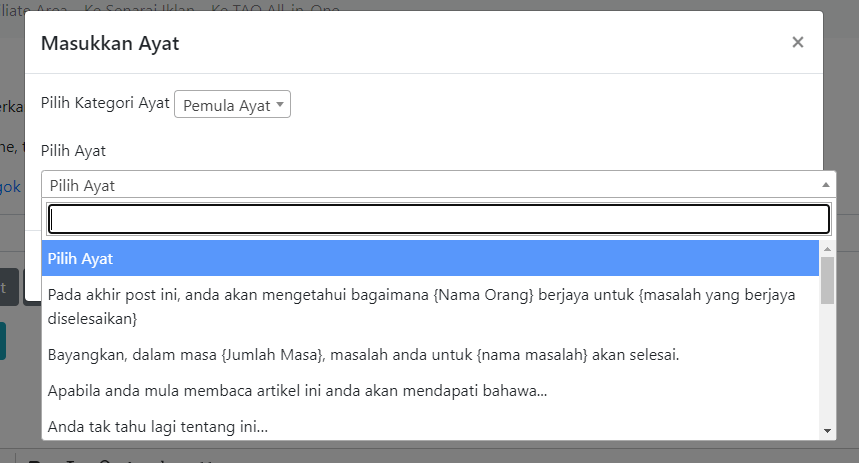Click the list scrollbar up arrow

[827, 248]
